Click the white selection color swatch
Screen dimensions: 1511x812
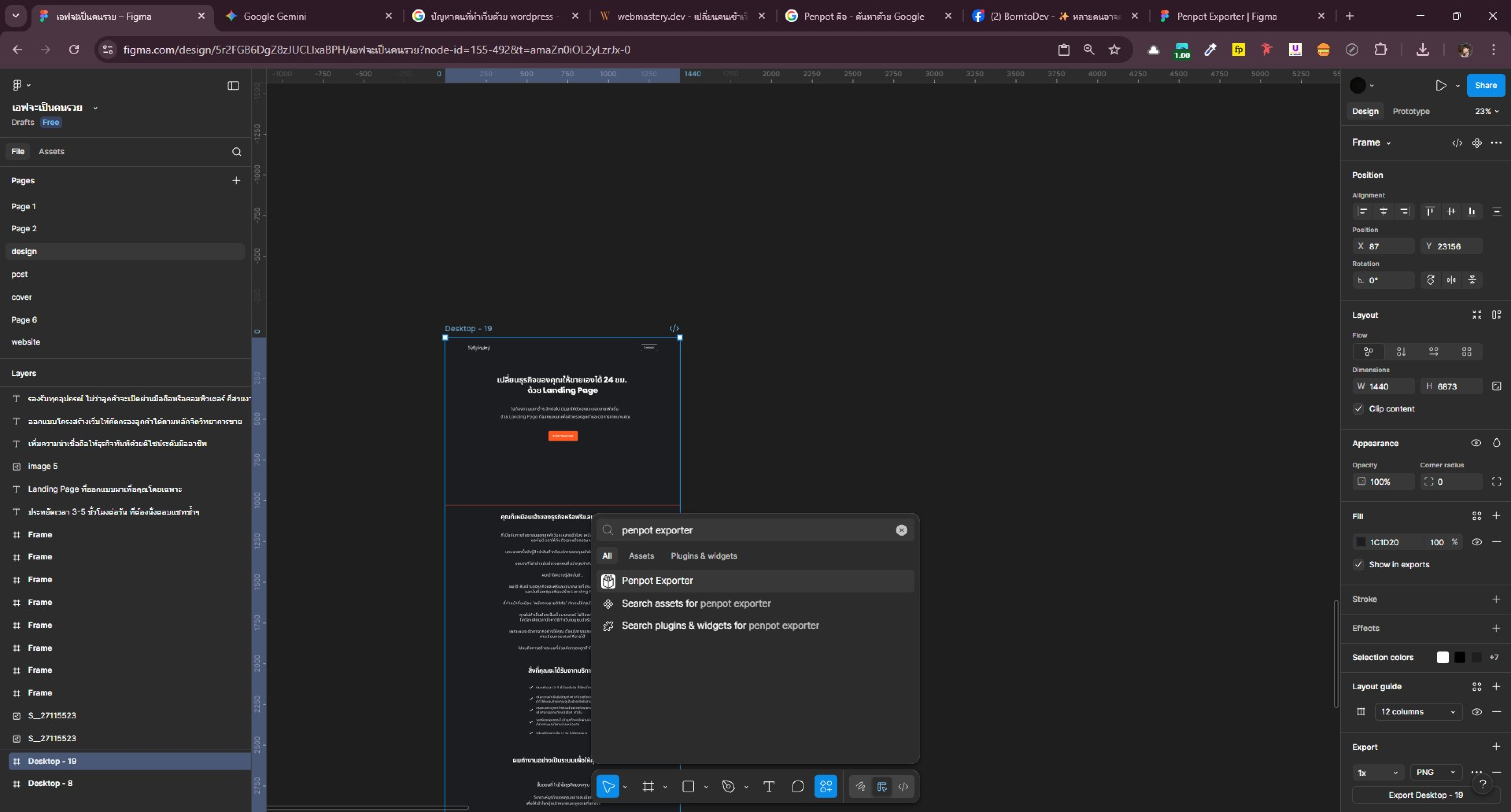point(1443,658)
